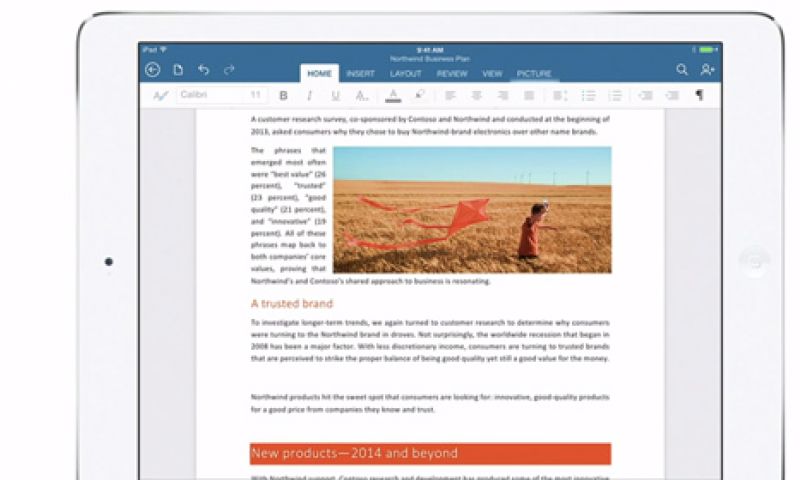Image resolution: width=800 pixels, height=480 pixels.
Task: Increase paragraph indent
Action: click(x=672, y=95)
